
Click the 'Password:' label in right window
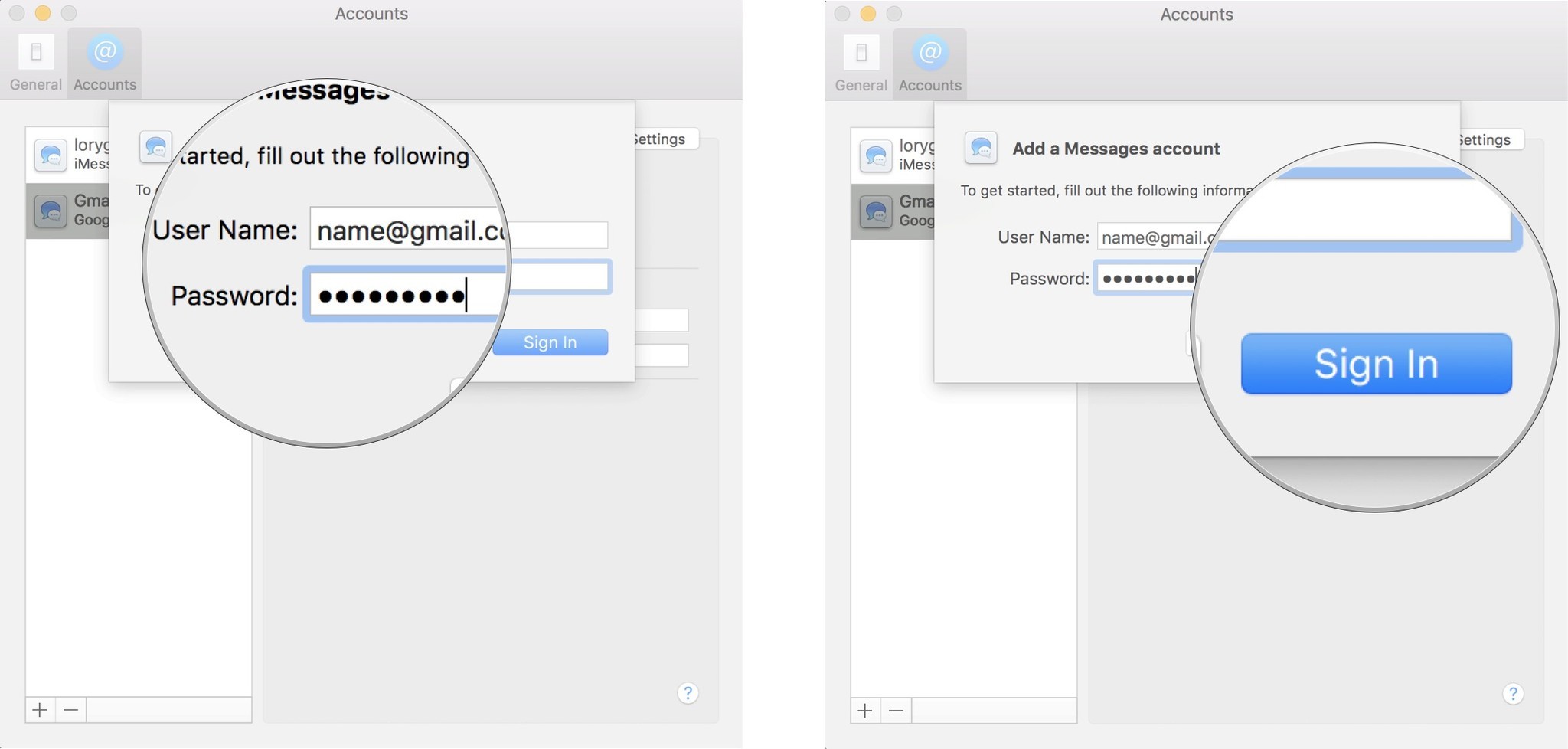point(1049,279)
